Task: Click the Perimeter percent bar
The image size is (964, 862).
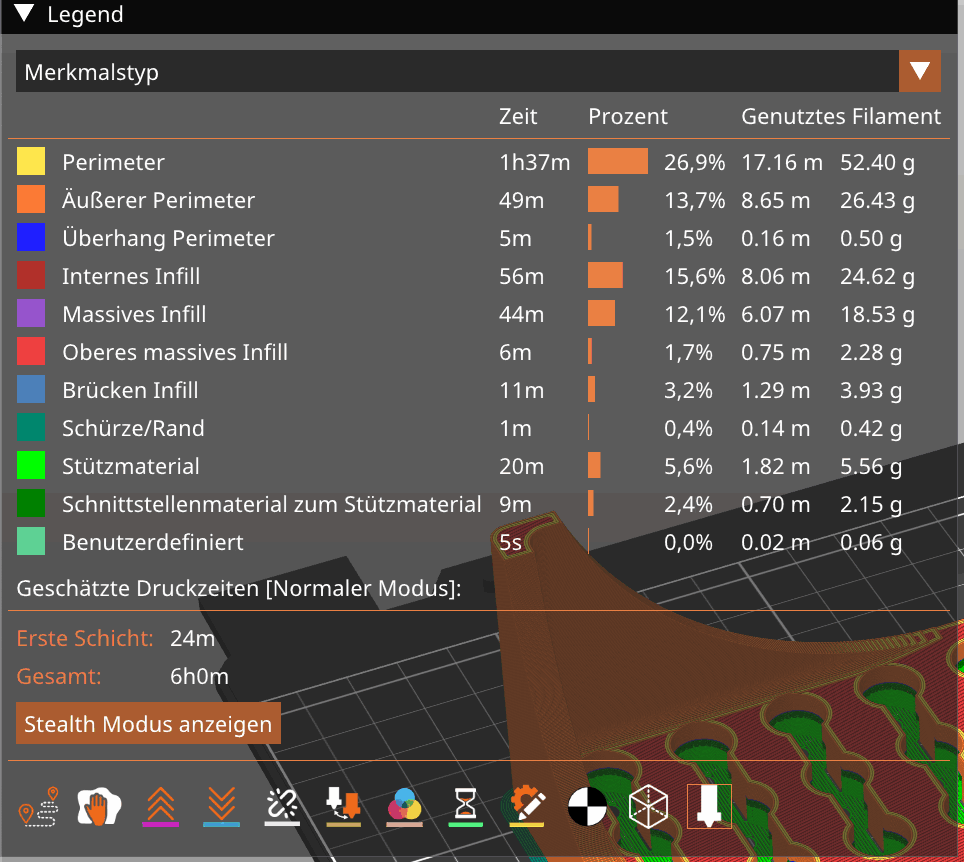Action: 618,162
